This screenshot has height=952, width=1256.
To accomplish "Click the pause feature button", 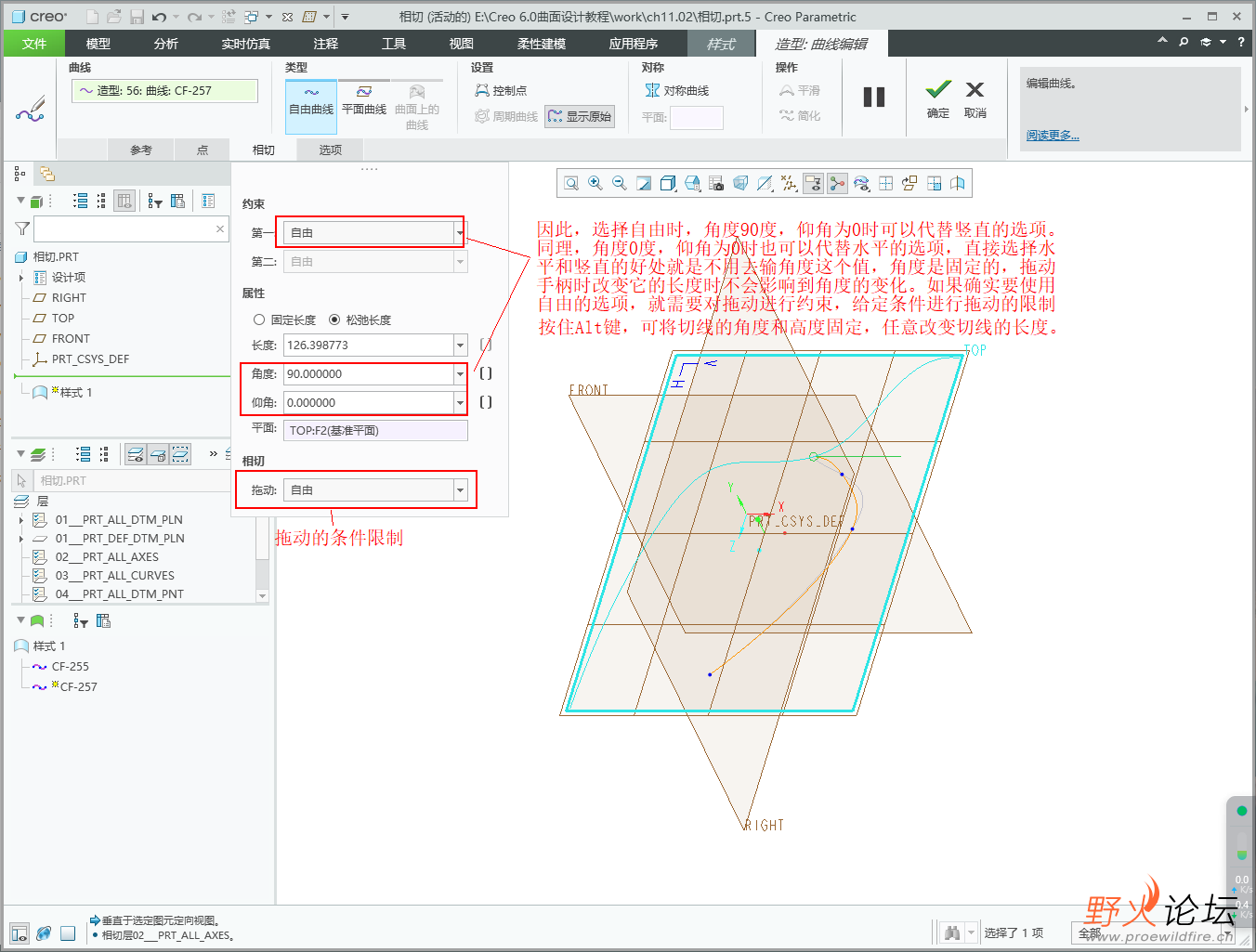I will [874, 97].
